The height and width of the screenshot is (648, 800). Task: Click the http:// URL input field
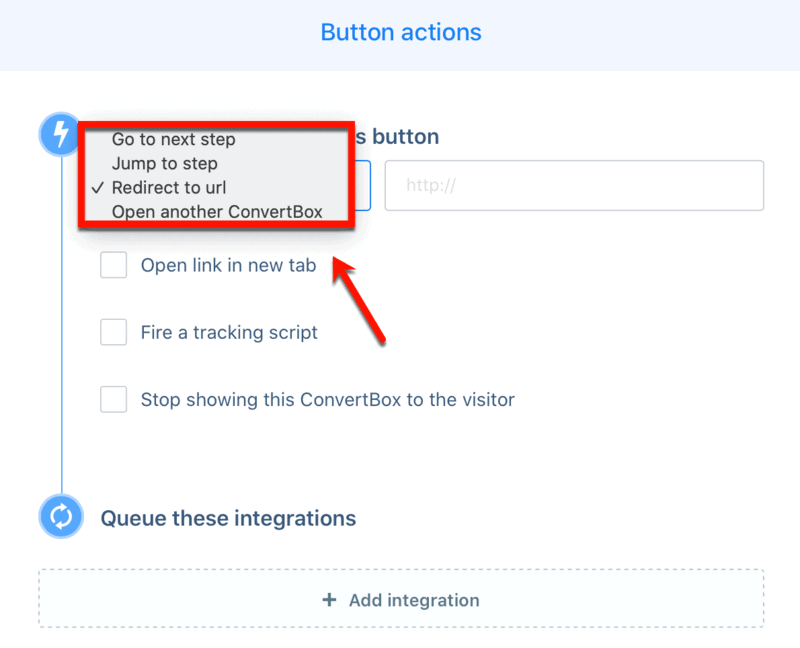coord(574,185)
